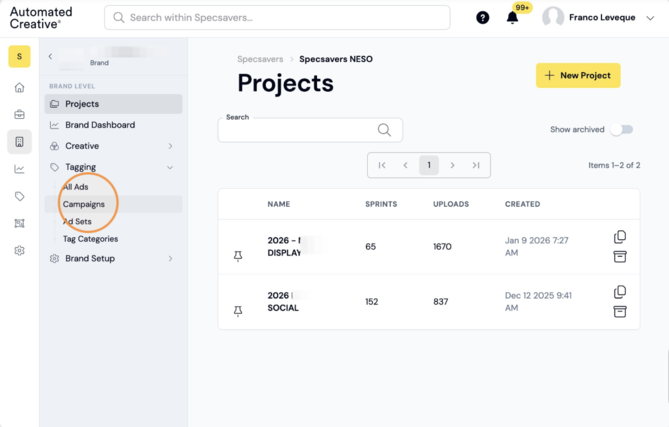Click Specsavers NESO breadcrumb
Screen dimensions: 669x427
336,59
